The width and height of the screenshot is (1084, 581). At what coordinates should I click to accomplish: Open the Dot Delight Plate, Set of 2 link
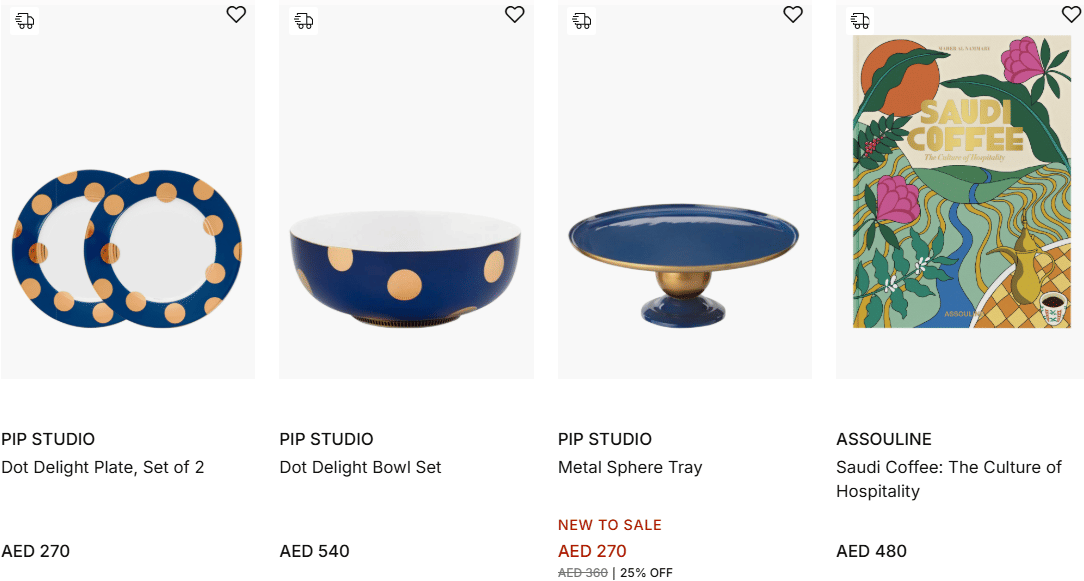103,467
